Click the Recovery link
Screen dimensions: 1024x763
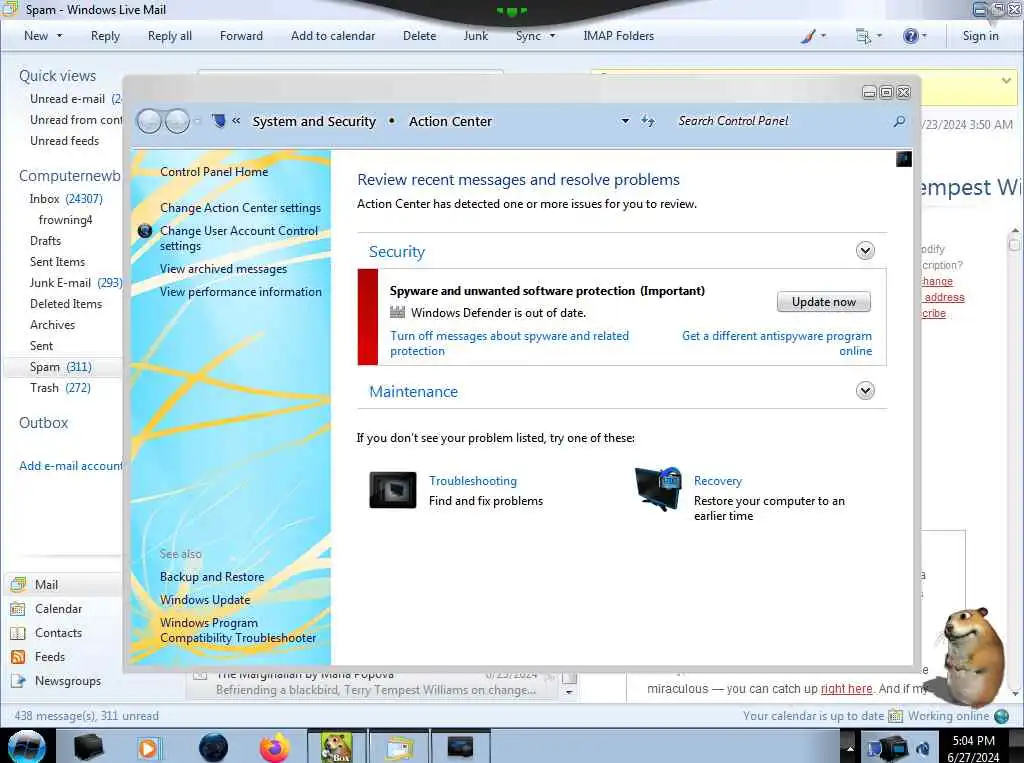point(718,481)
